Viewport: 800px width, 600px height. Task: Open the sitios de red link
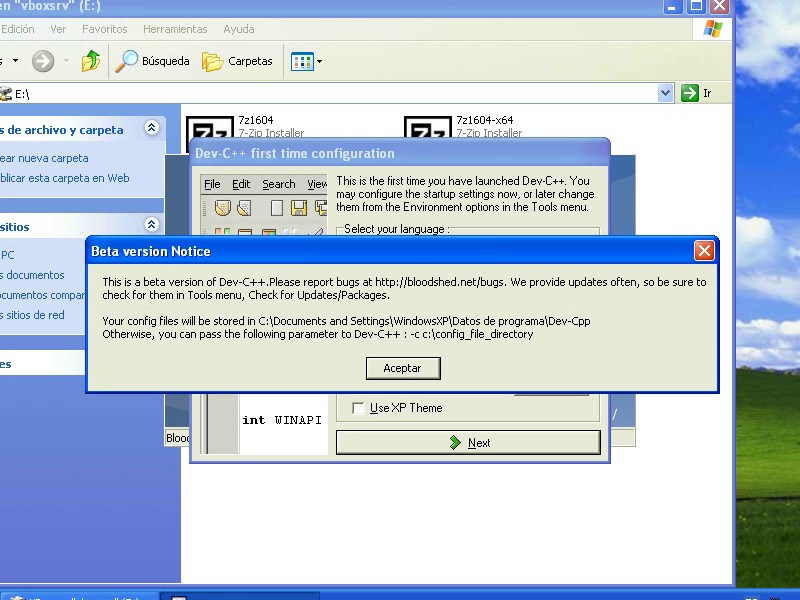33,315
